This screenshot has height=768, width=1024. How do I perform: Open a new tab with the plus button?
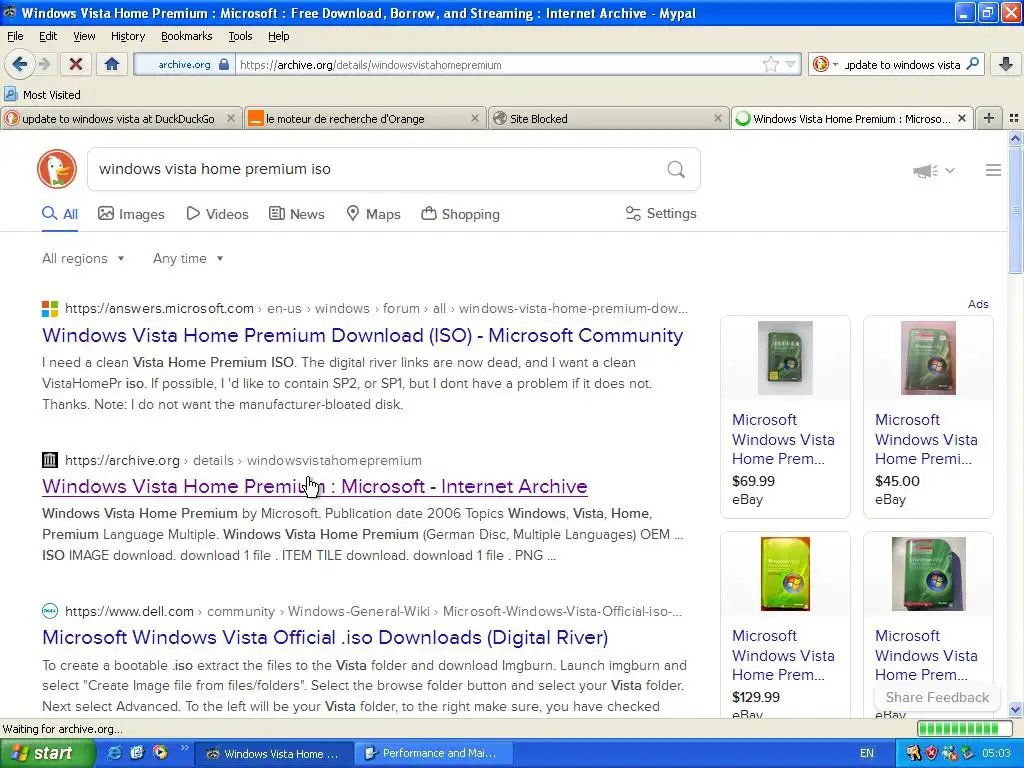[989, 118]
